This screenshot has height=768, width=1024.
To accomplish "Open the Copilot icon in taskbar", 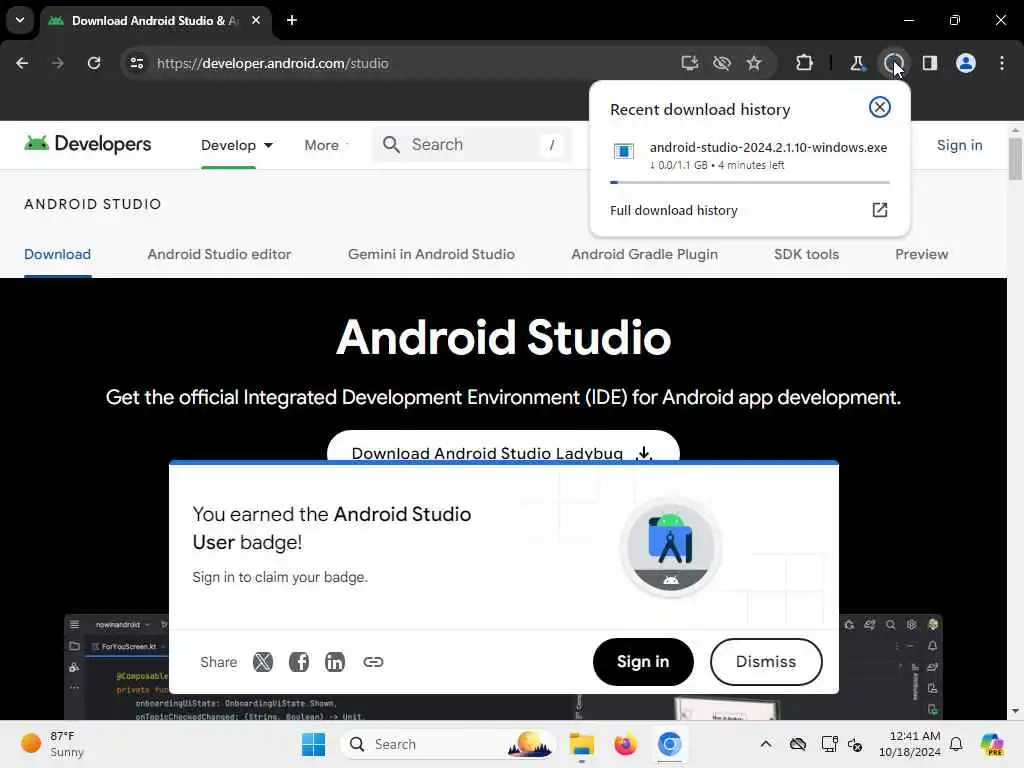I will 992,744.
